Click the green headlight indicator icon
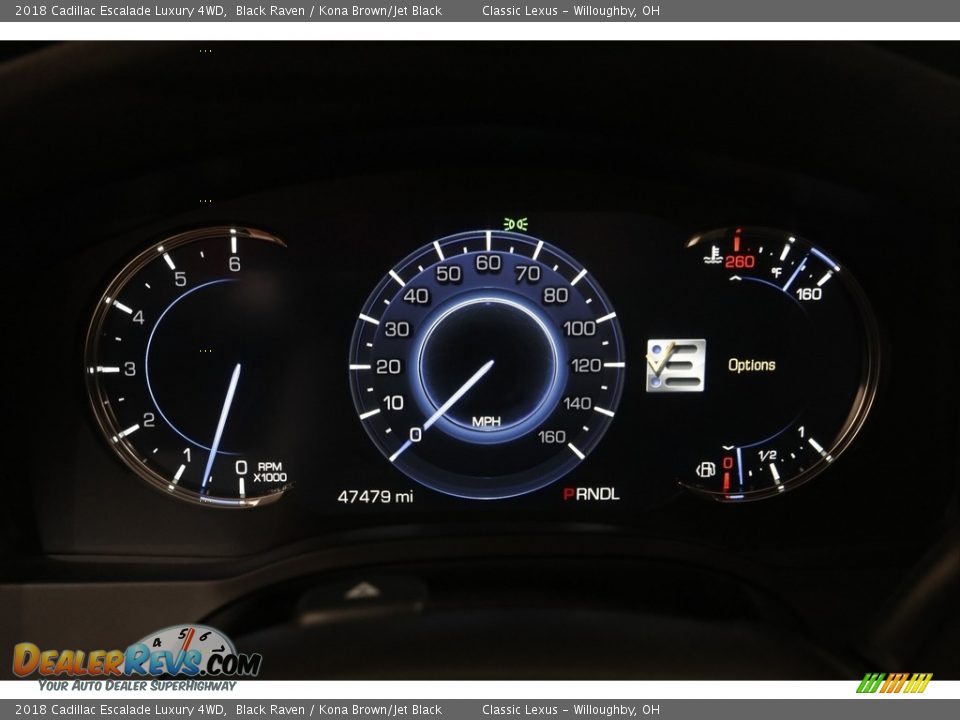Viewport: 960px width, 720px height. point(515,224)
